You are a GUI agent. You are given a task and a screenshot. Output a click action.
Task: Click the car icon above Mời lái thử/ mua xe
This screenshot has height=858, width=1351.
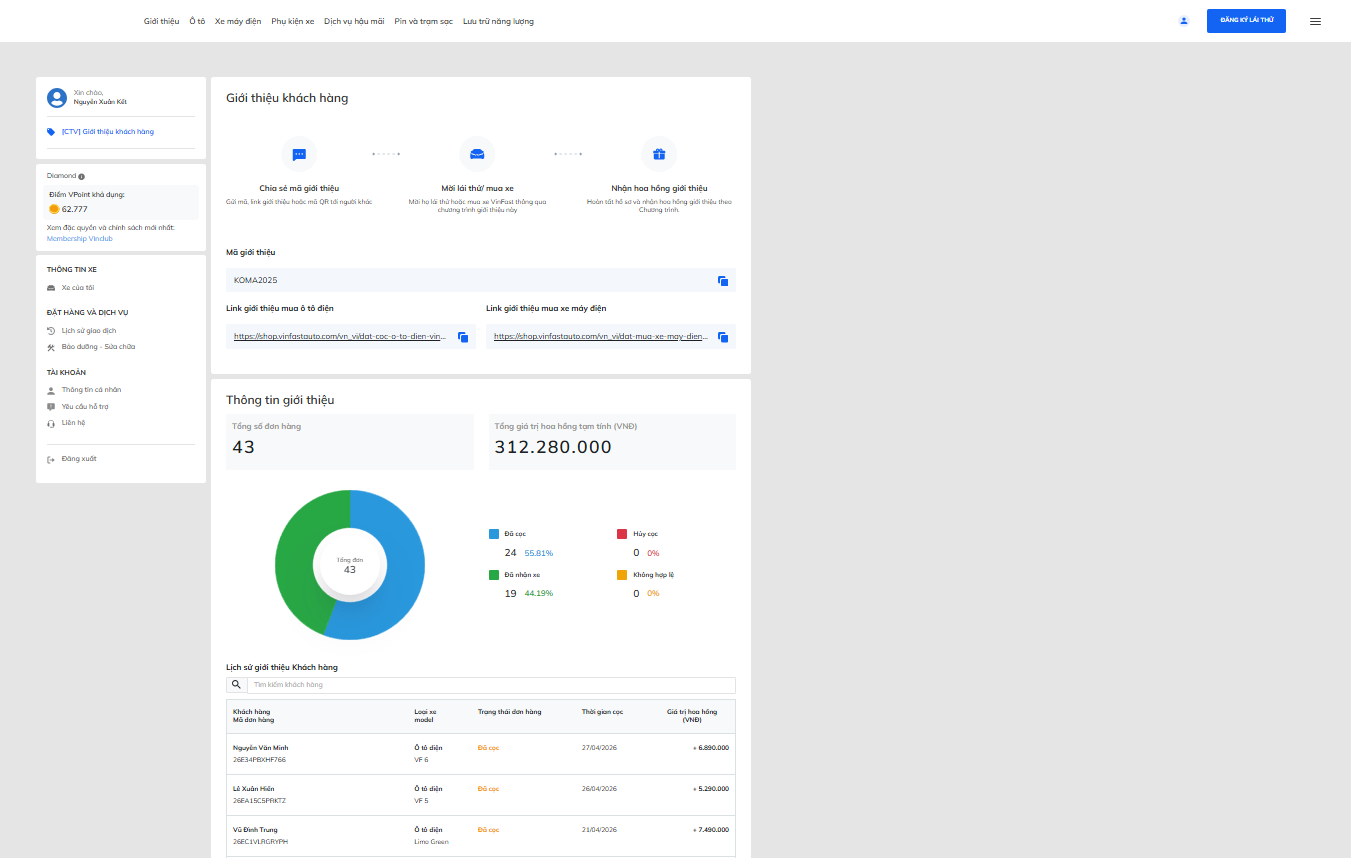tap(477, 154)
